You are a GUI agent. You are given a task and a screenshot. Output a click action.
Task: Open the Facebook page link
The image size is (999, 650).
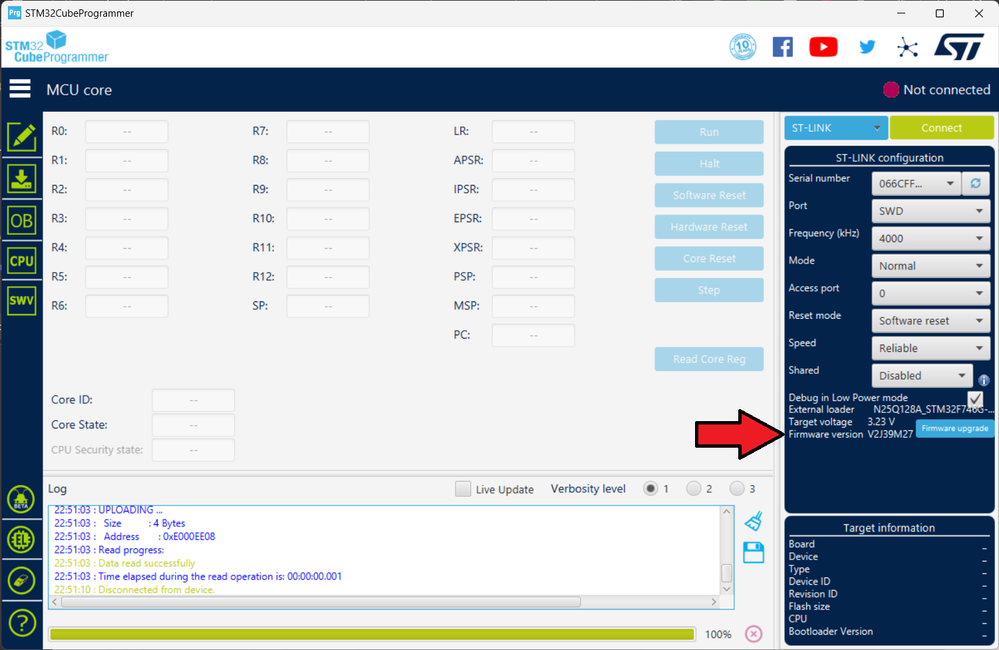pyautogui.click(x=782, y=47)
